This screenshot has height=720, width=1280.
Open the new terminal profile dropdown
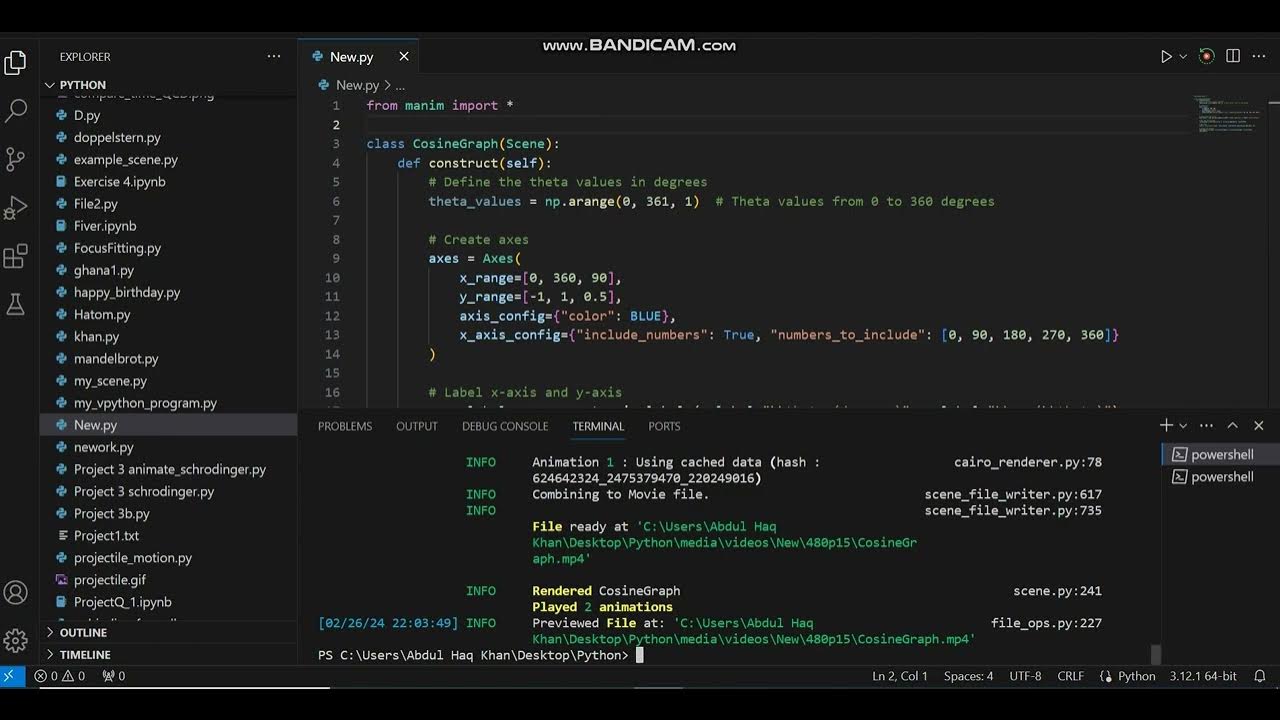1183,426
